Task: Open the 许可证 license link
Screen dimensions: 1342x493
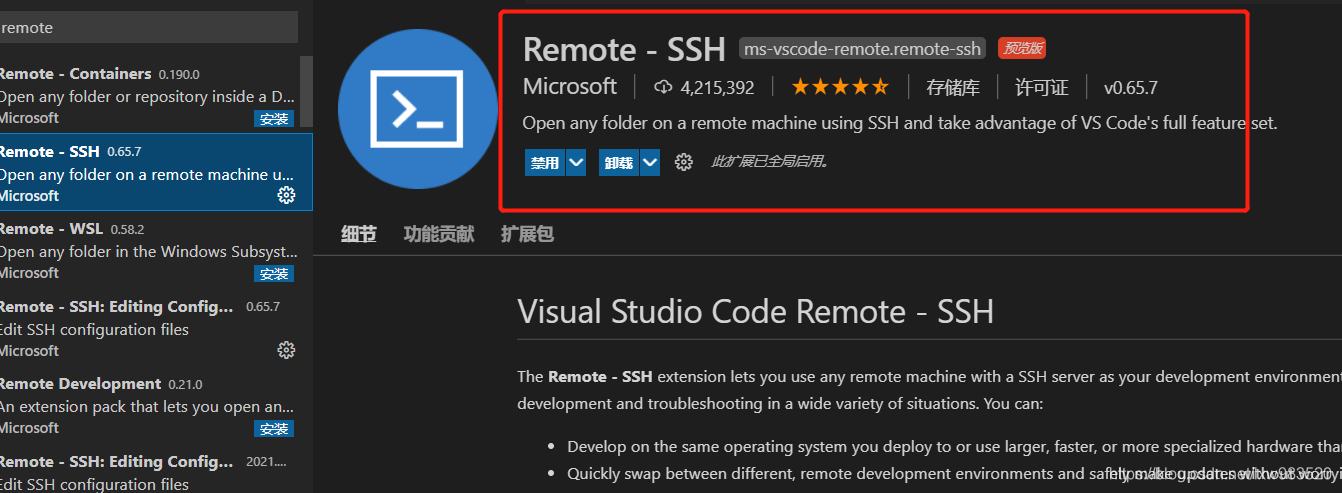Action: tap(1042, 88)
